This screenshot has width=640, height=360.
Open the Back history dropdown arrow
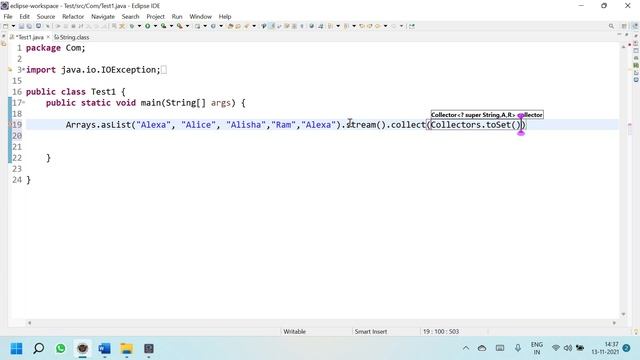pyautogui.click(x=385, y=26)
